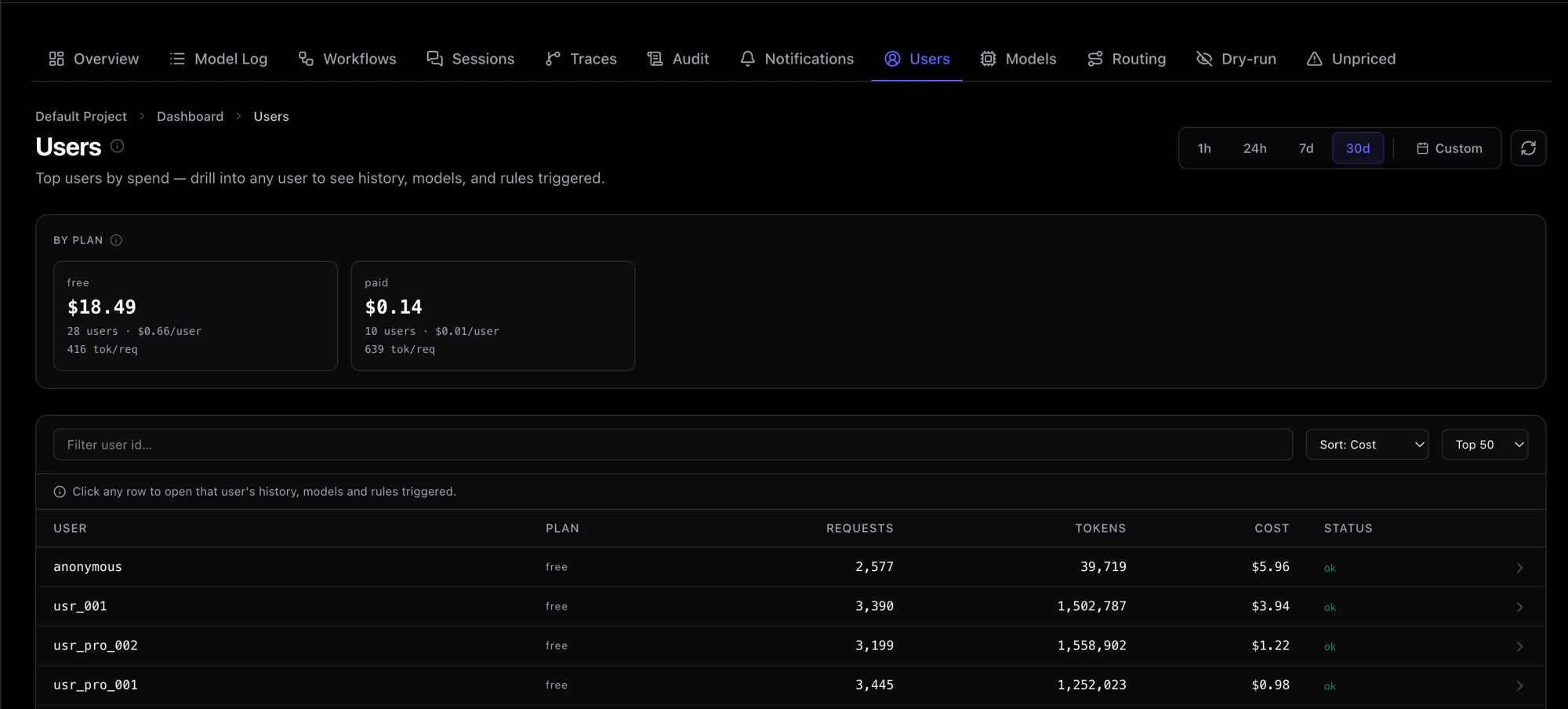This screenshot has width=1568, height=709.
Task: Expand the anonymous user row chevron
Action: tap(1519, 567)
